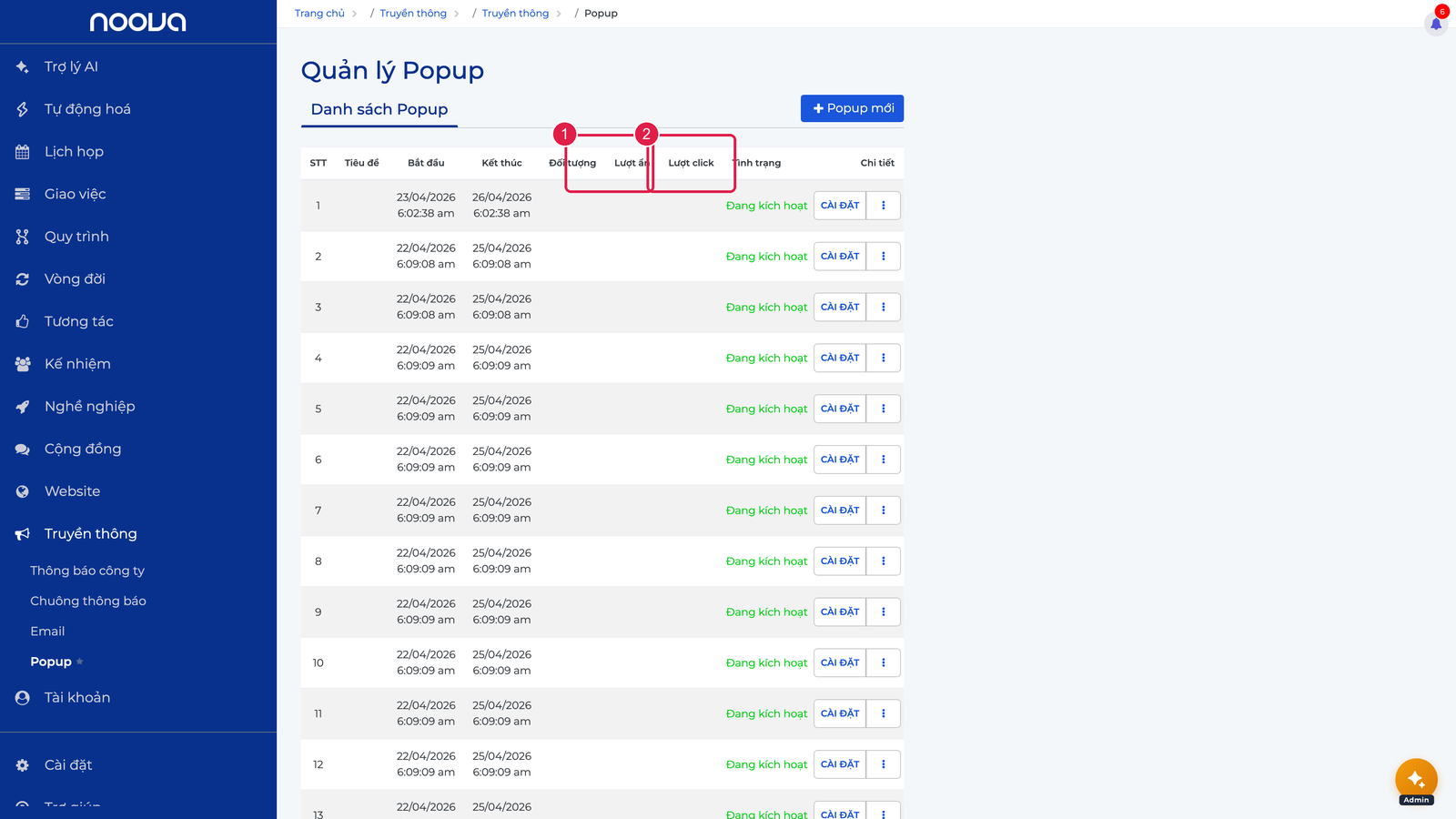
Task: Click the Nghề nghiệp rocket icon
Action: 23,407
